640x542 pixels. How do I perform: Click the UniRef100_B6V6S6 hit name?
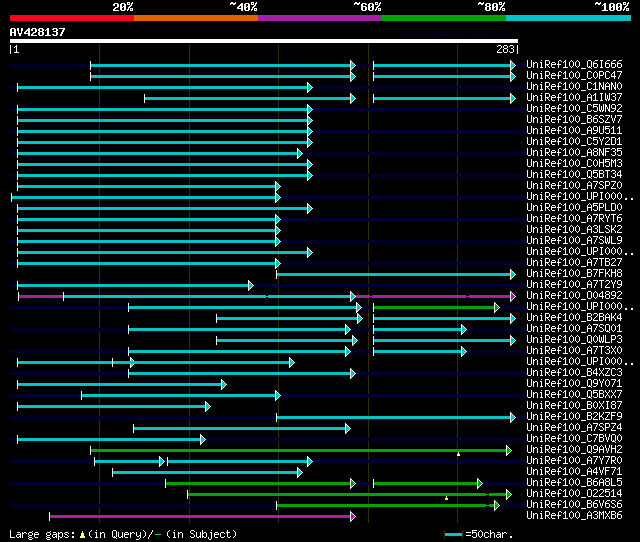pyautogui.click(x=574, y=505)
